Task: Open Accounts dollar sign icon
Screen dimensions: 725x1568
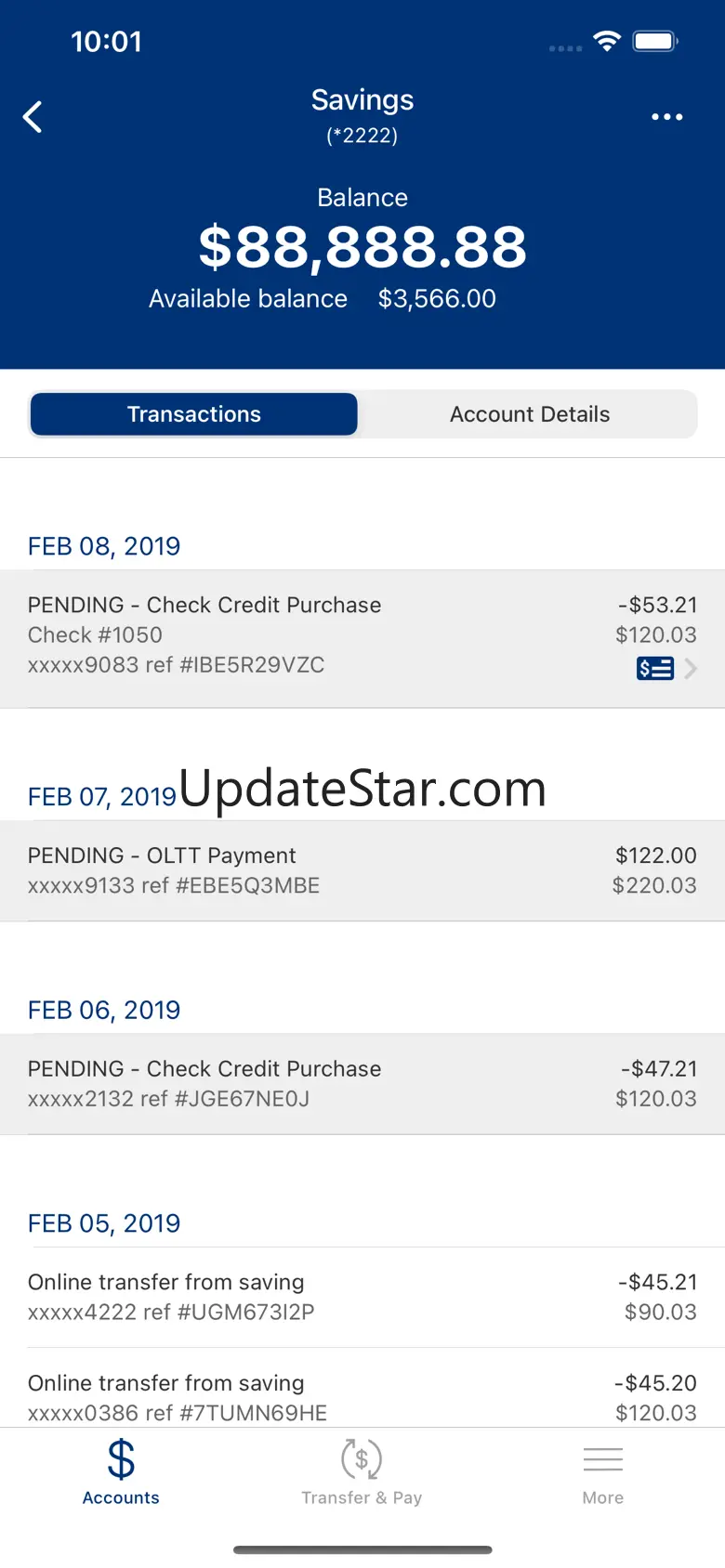Action: tap(121, 1459)
